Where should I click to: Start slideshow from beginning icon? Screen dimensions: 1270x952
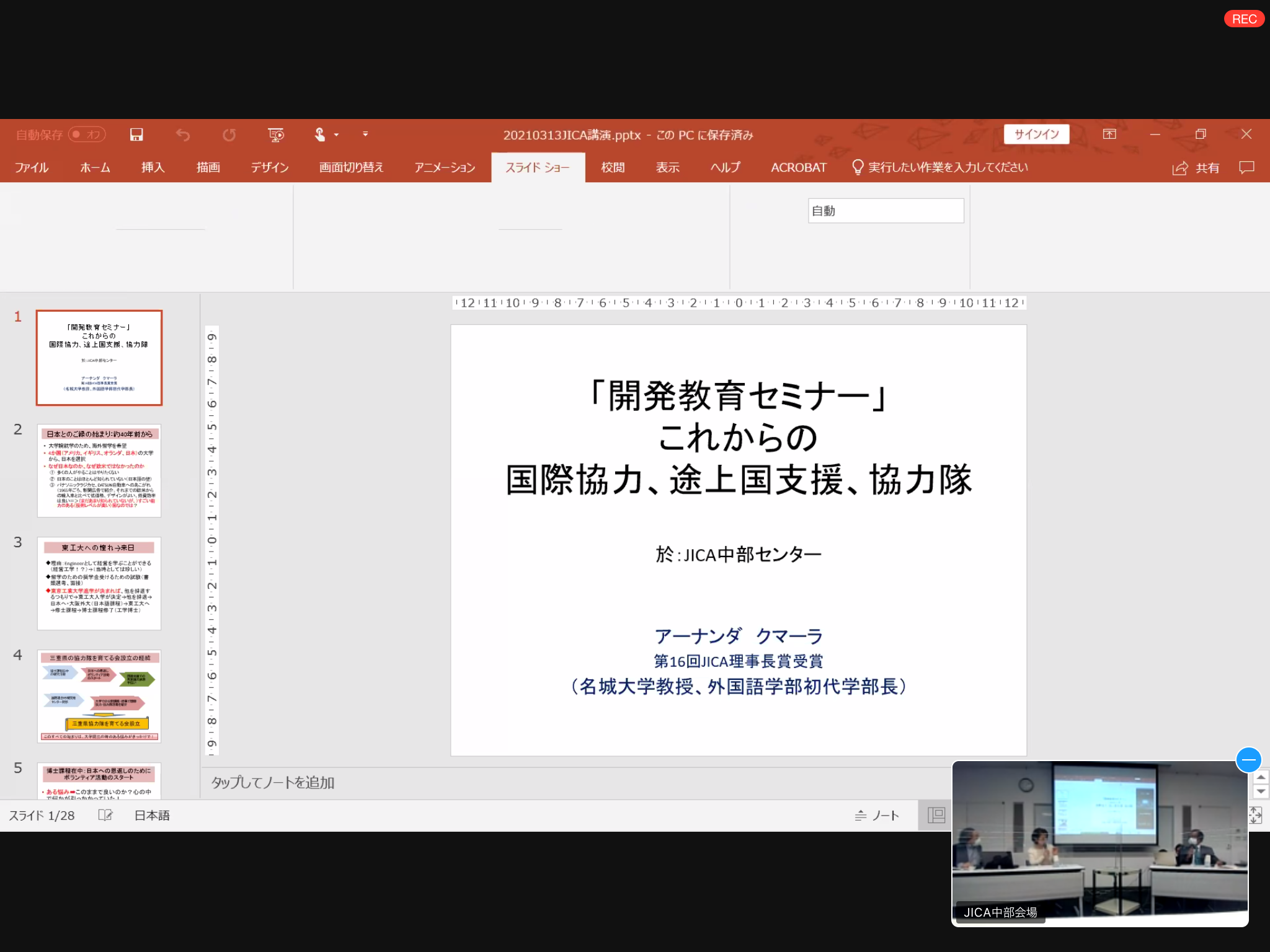click(276, 134)
